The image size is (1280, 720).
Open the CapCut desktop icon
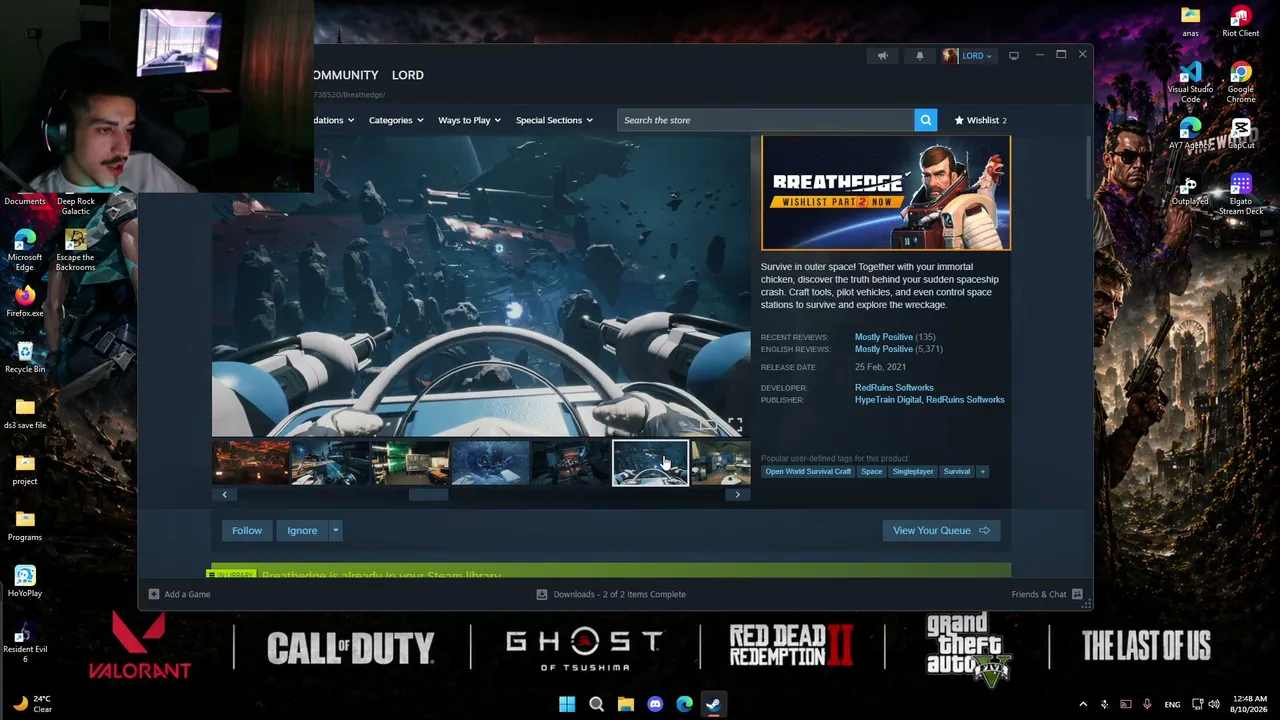[x=1240, y=134]
